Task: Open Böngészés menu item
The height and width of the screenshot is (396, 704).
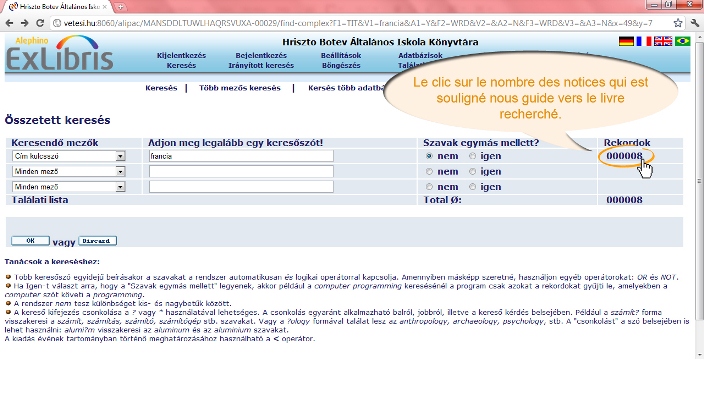Action: point(341,65)
